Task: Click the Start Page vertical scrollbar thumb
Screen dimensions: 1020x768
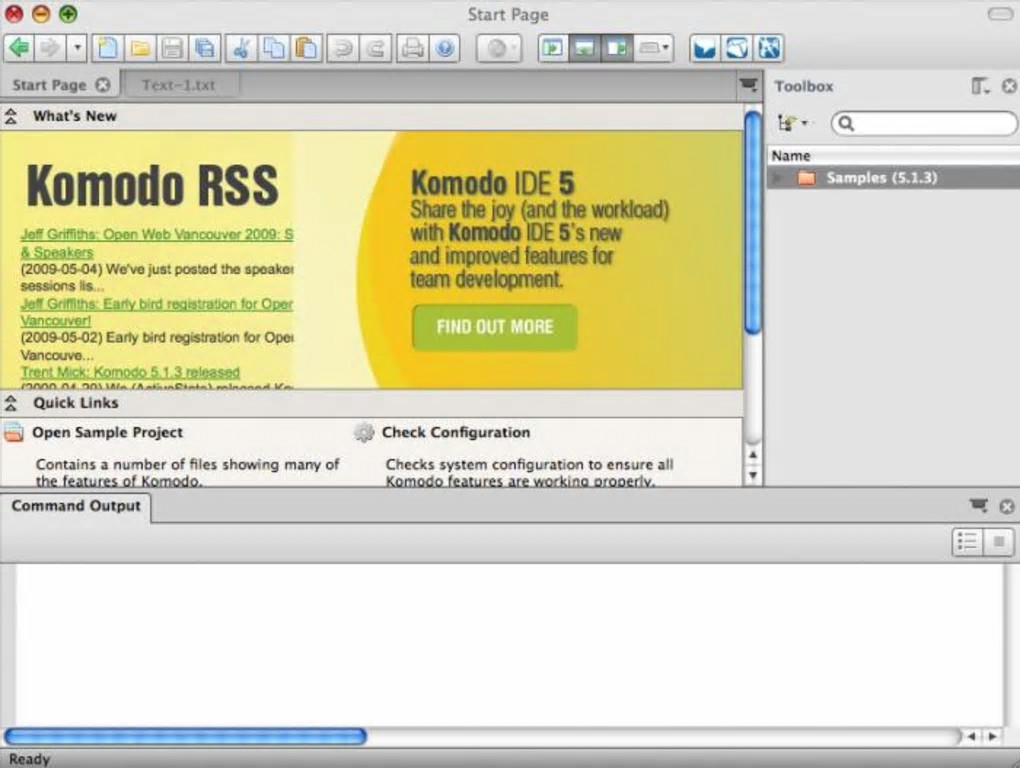Action: coord(753,222)
